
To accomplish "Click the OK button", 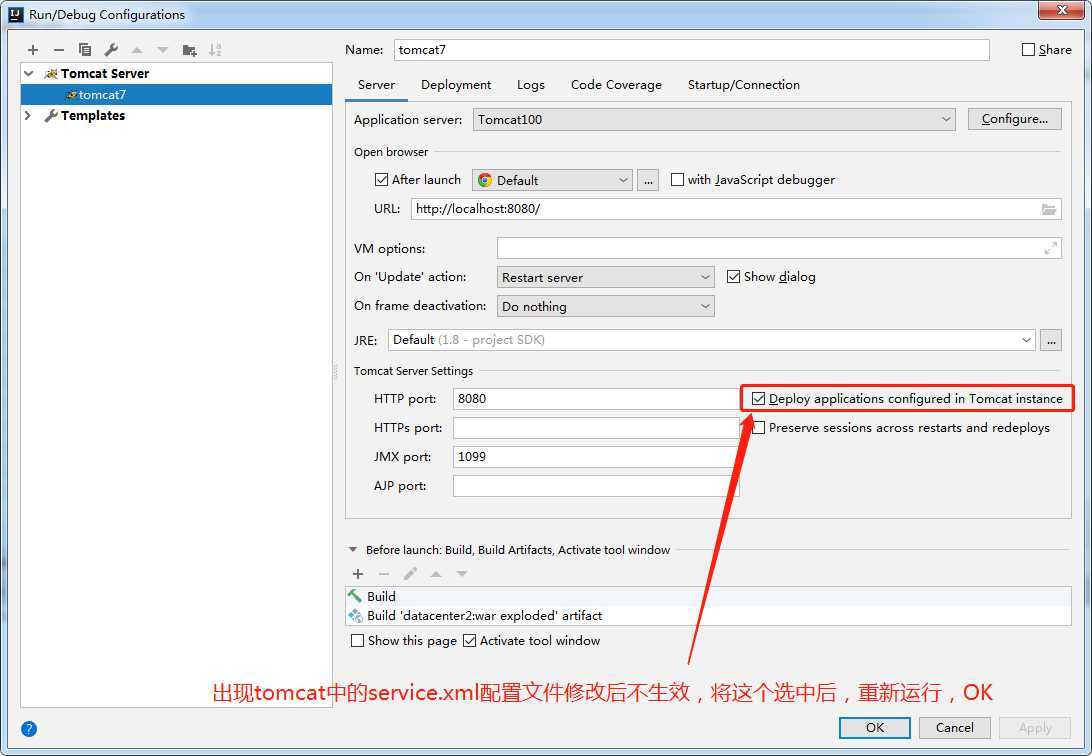I will pyautogui.click(x=875, y=727).
